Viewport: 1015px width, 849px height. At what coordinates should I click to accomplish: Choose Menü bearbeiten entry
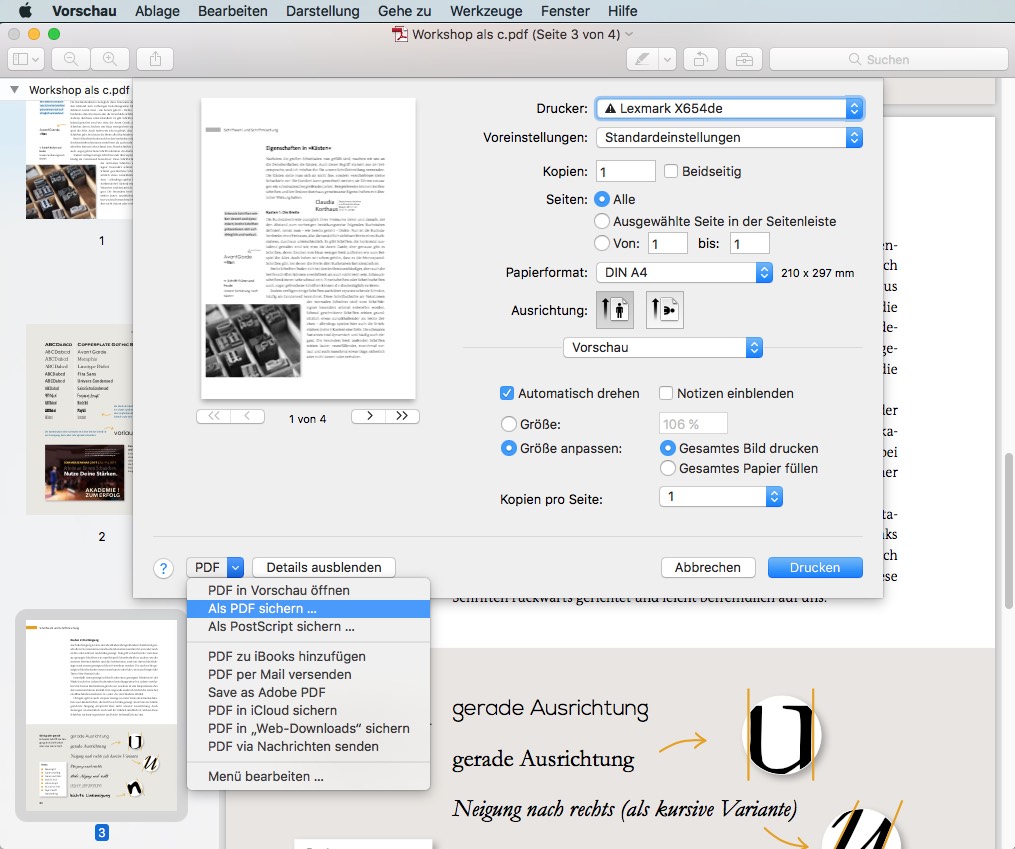[x=308, y=777]
